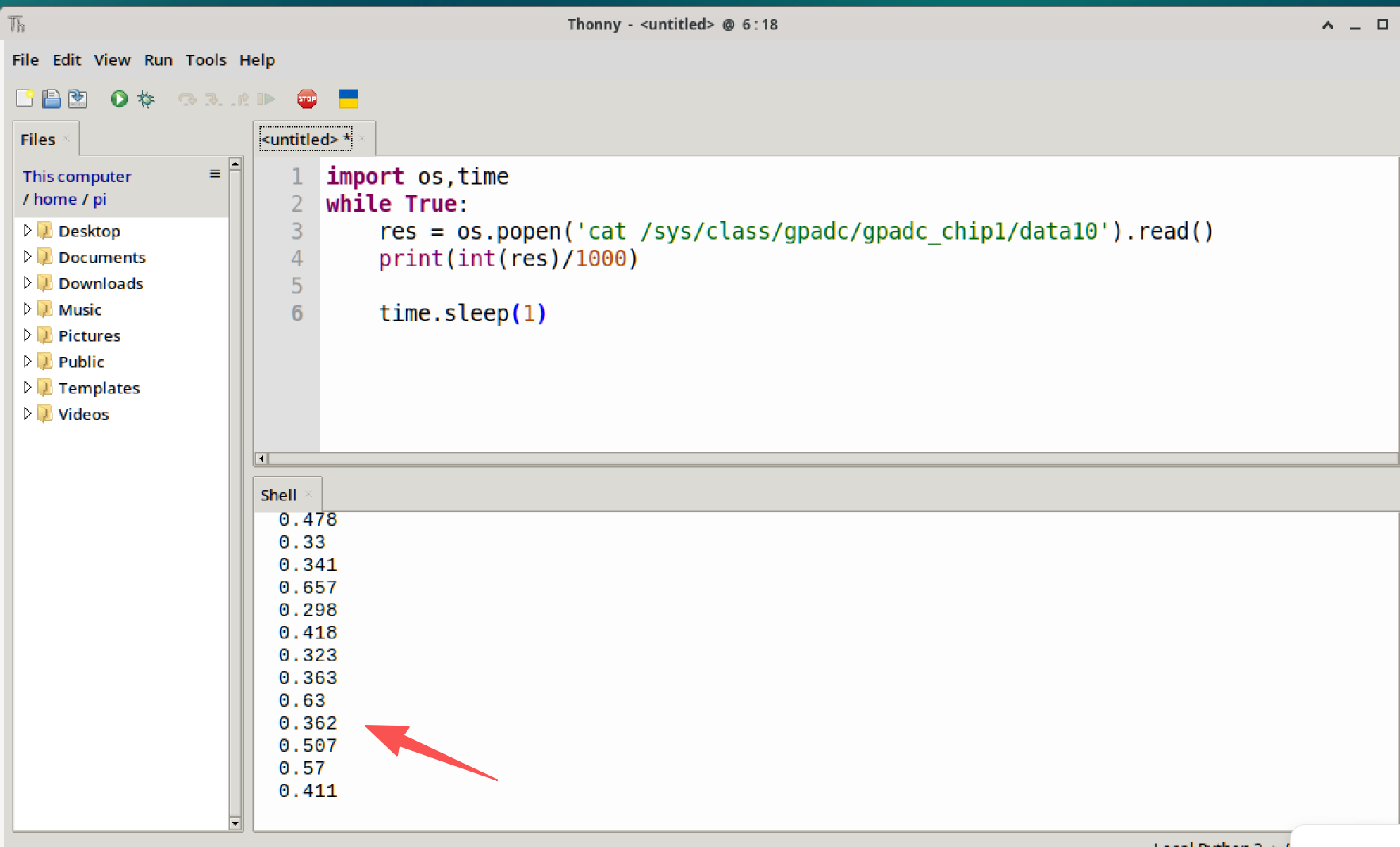Viewport: 1400px width, 847px height.
Task: Expand the Desktop folder
Action: [27, 230]
